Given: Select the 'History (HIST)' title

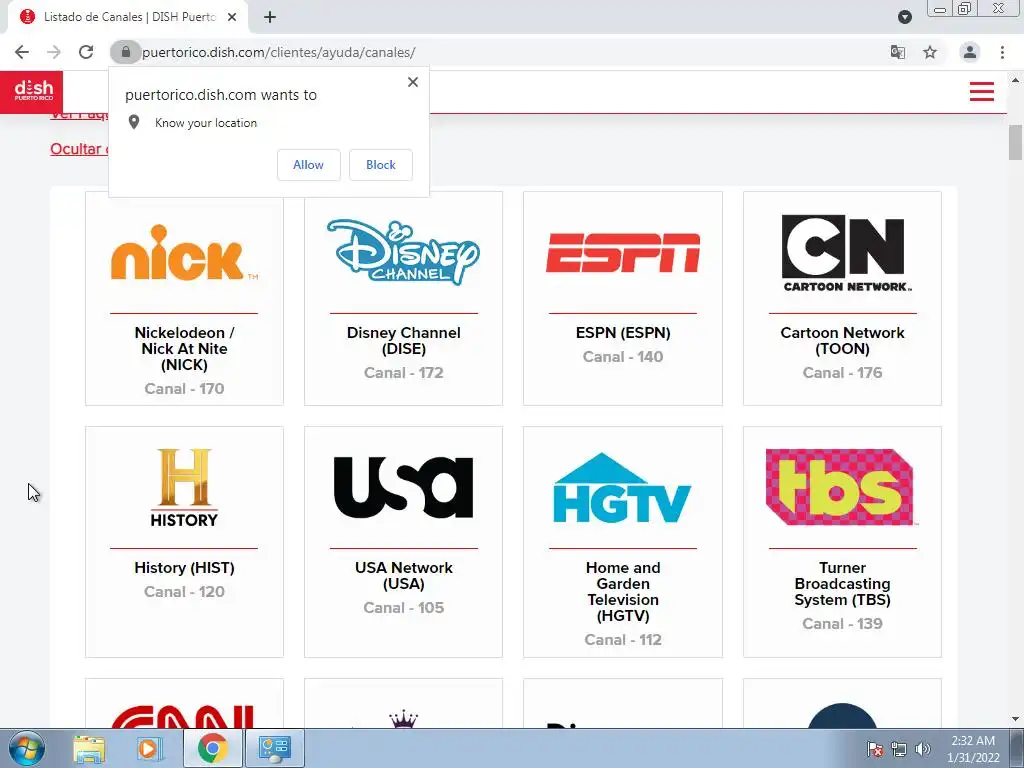Looking at the screenshot, I should [x=184, y=568].
